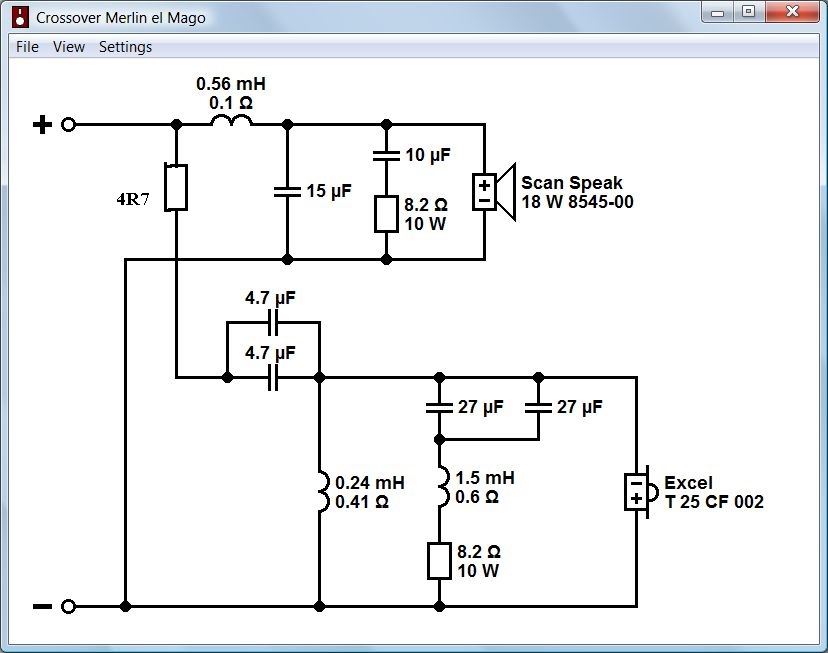Maximize the Crossover window
The image size is (828, 653).
(748, 12)
